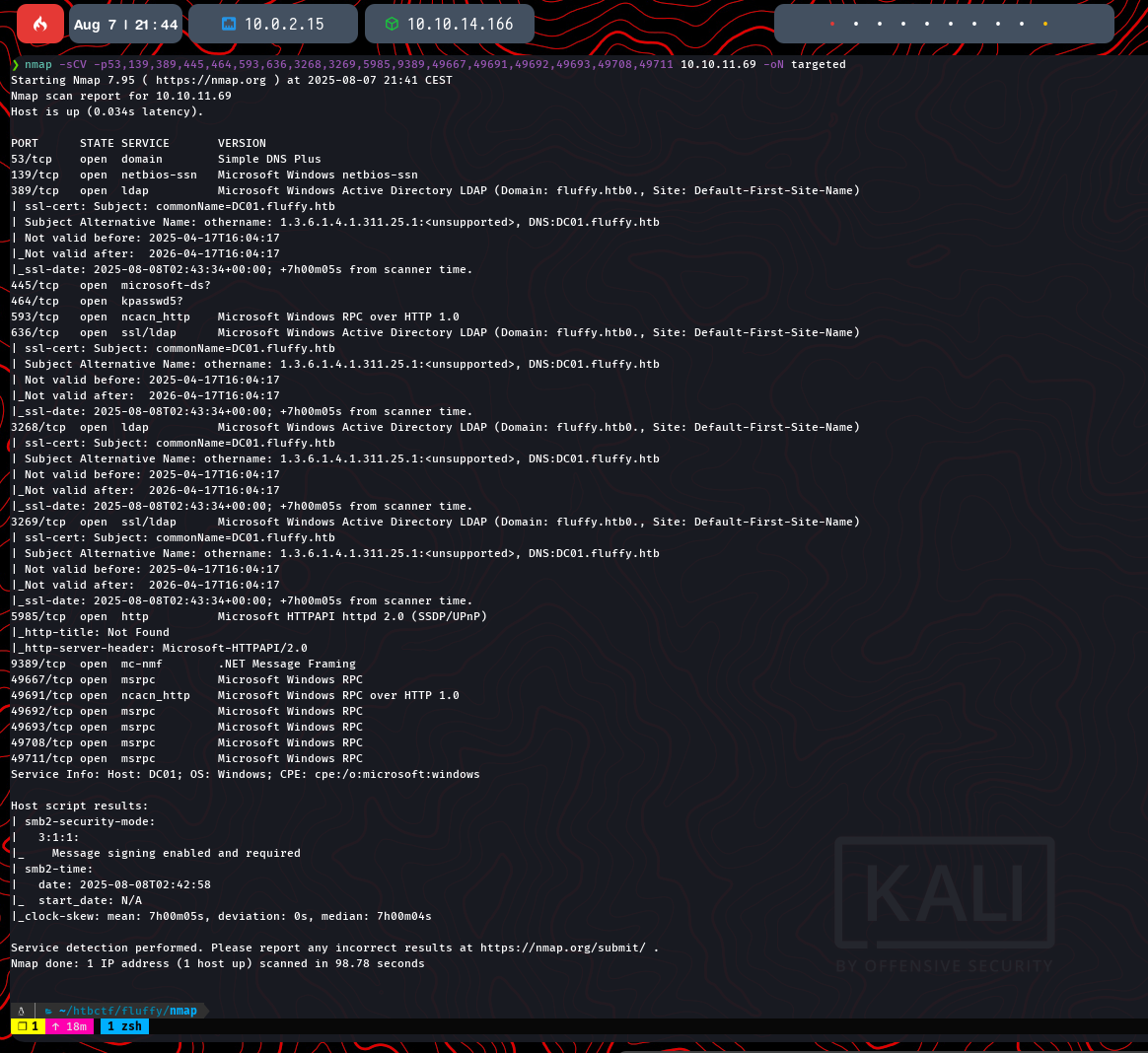Image resolution: width=1148 pixels, height=1053 pixels.
Task: Select the '1 zsh' tmux window tab
Action: click(124, 1026)
